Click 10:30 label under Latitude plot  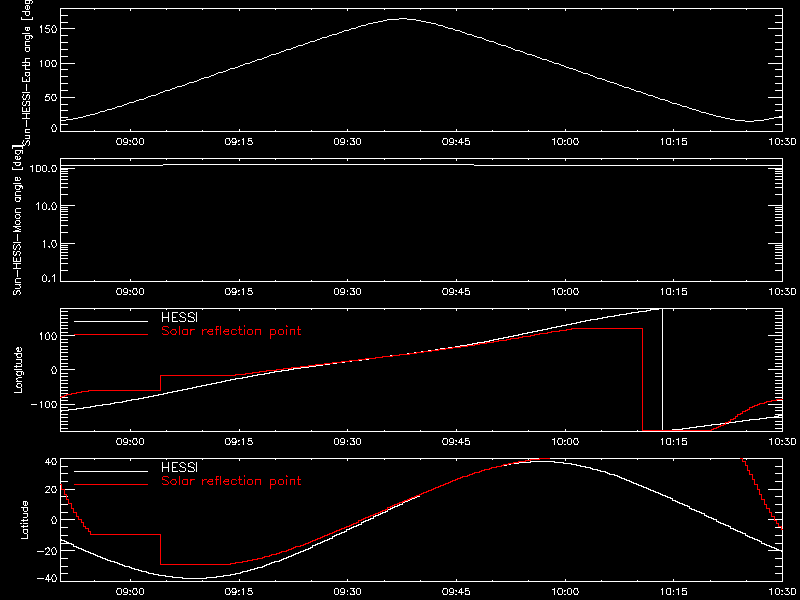tap(782, 591)
